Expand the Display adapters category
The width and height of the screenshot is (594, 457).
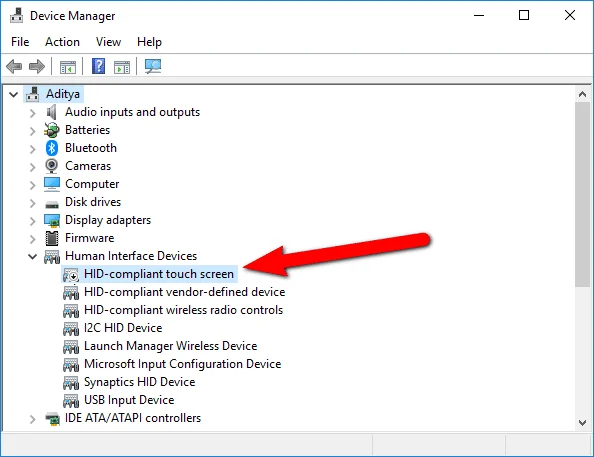click(x=33, y=221)
